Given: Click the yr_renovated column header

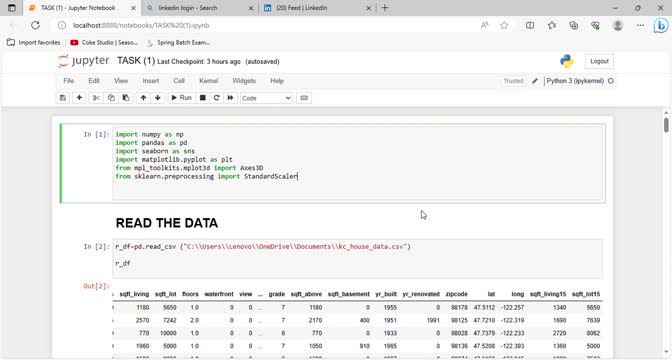Looking at the screenshot, I should tap(421, 294).
